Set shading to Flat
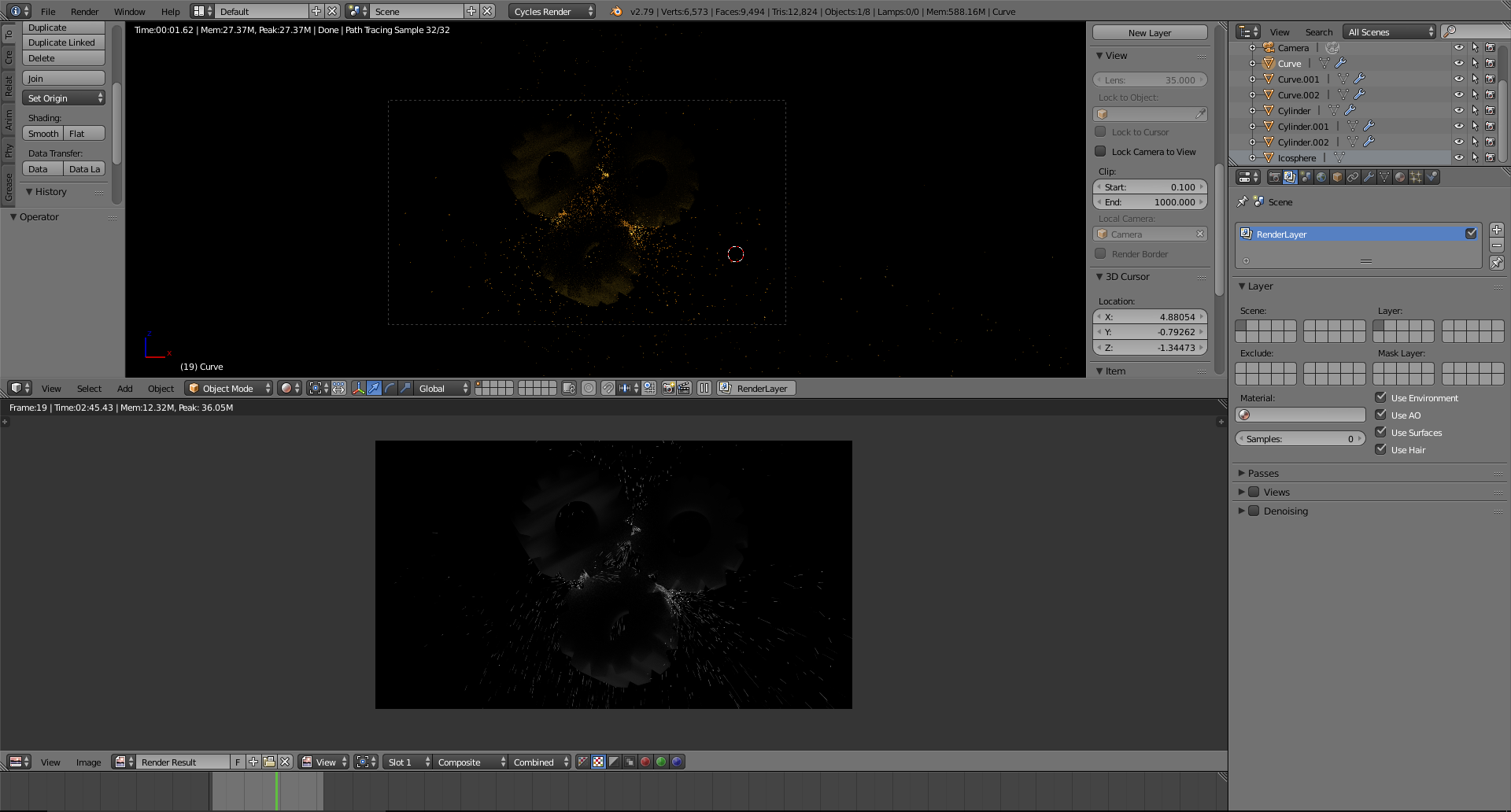The image size is (1511, 812). pos(85,133)
